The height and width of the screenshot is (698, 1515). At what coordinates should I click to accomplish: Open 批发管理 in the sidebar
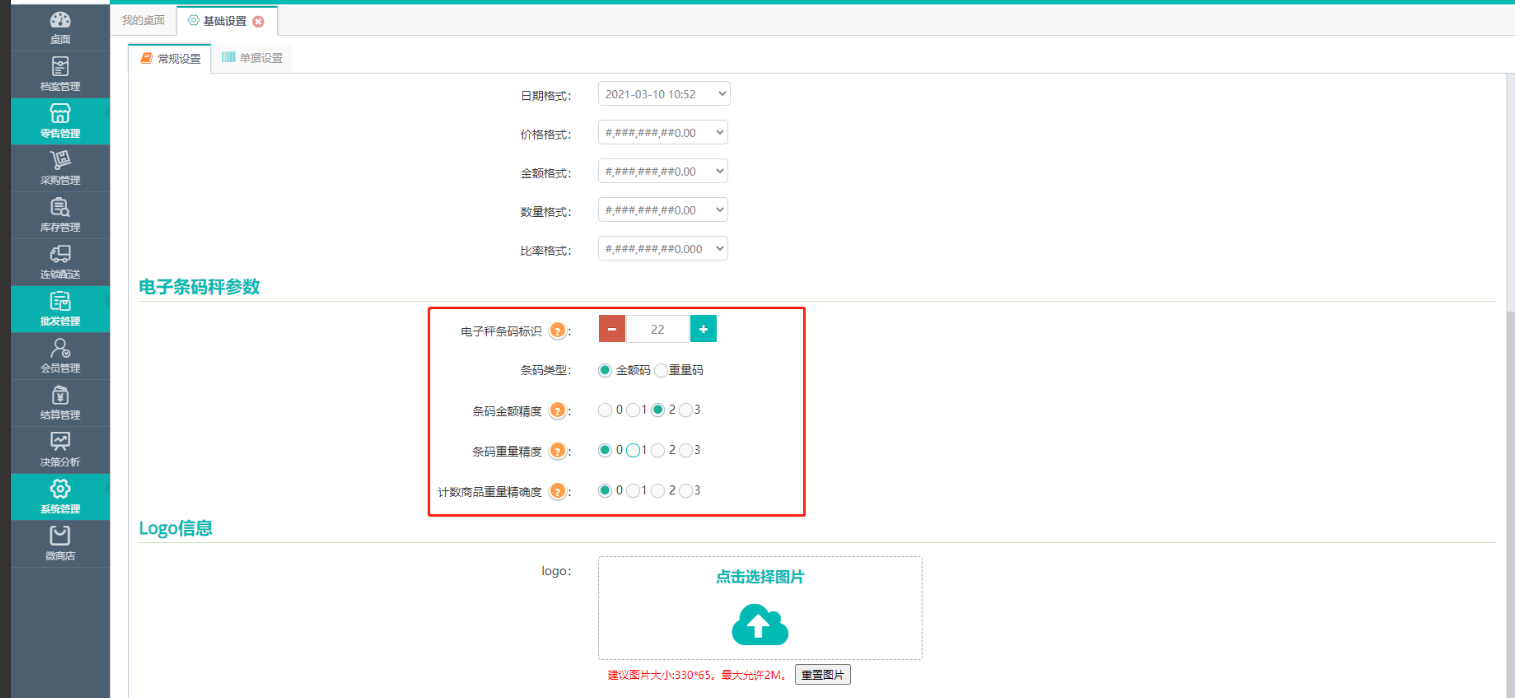[60, 309]
